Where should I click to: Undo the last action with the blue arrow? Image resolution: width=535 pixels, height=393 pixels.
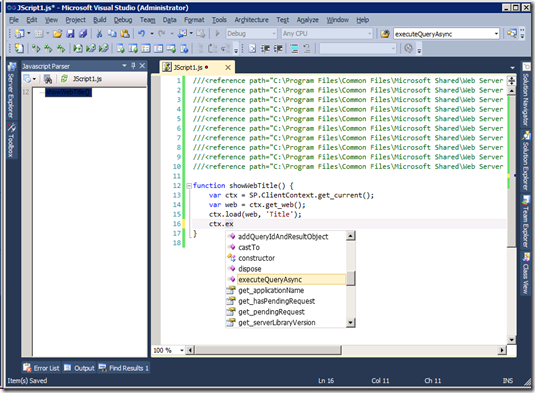tap(141, 33)
